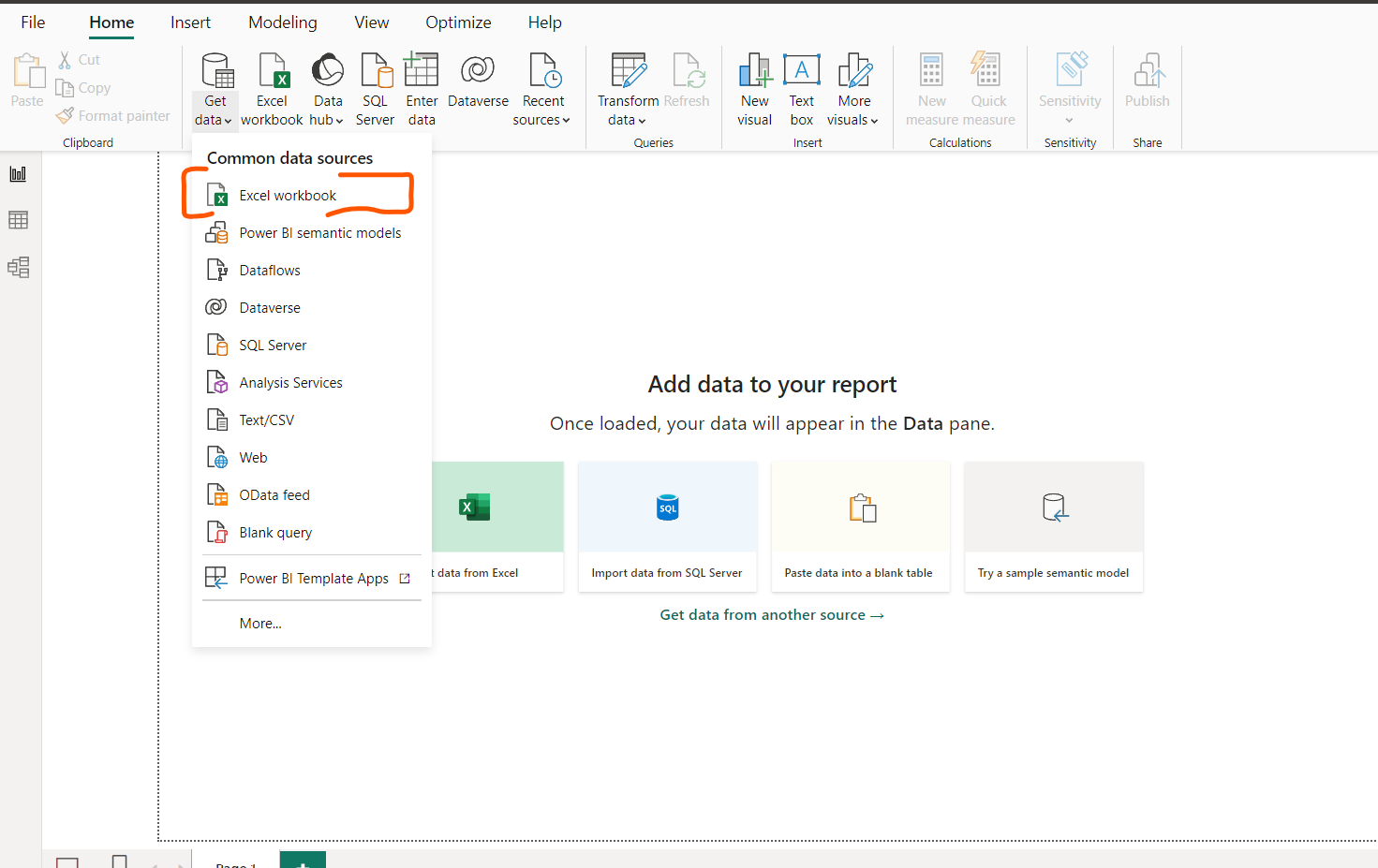Viewport: 1378px width, 868px height.
Task: Select Dataflows from the Get data menu
Action: point(269,270)
